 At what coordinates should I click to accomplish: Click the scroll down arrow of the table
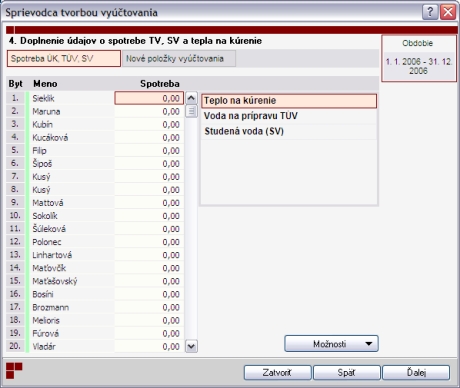(191, 346)
